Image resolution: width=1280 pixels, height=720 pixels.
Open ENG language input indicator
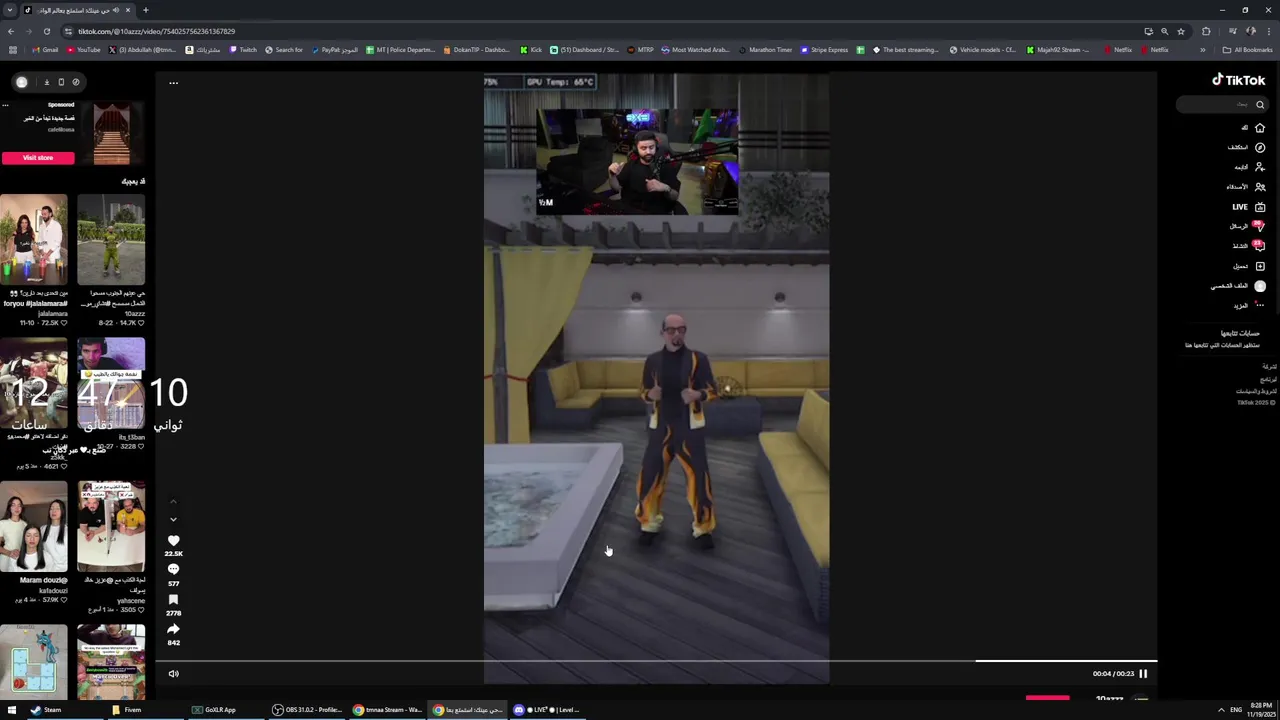click(1236, 710)
